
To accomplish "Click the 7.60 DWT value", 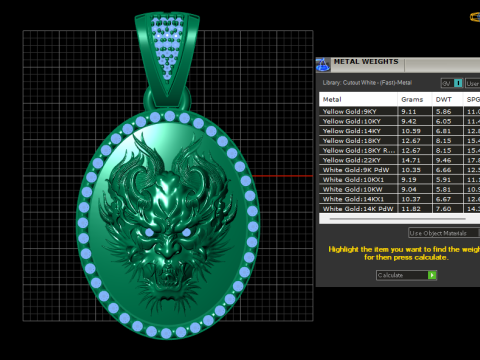I will 444,209.
